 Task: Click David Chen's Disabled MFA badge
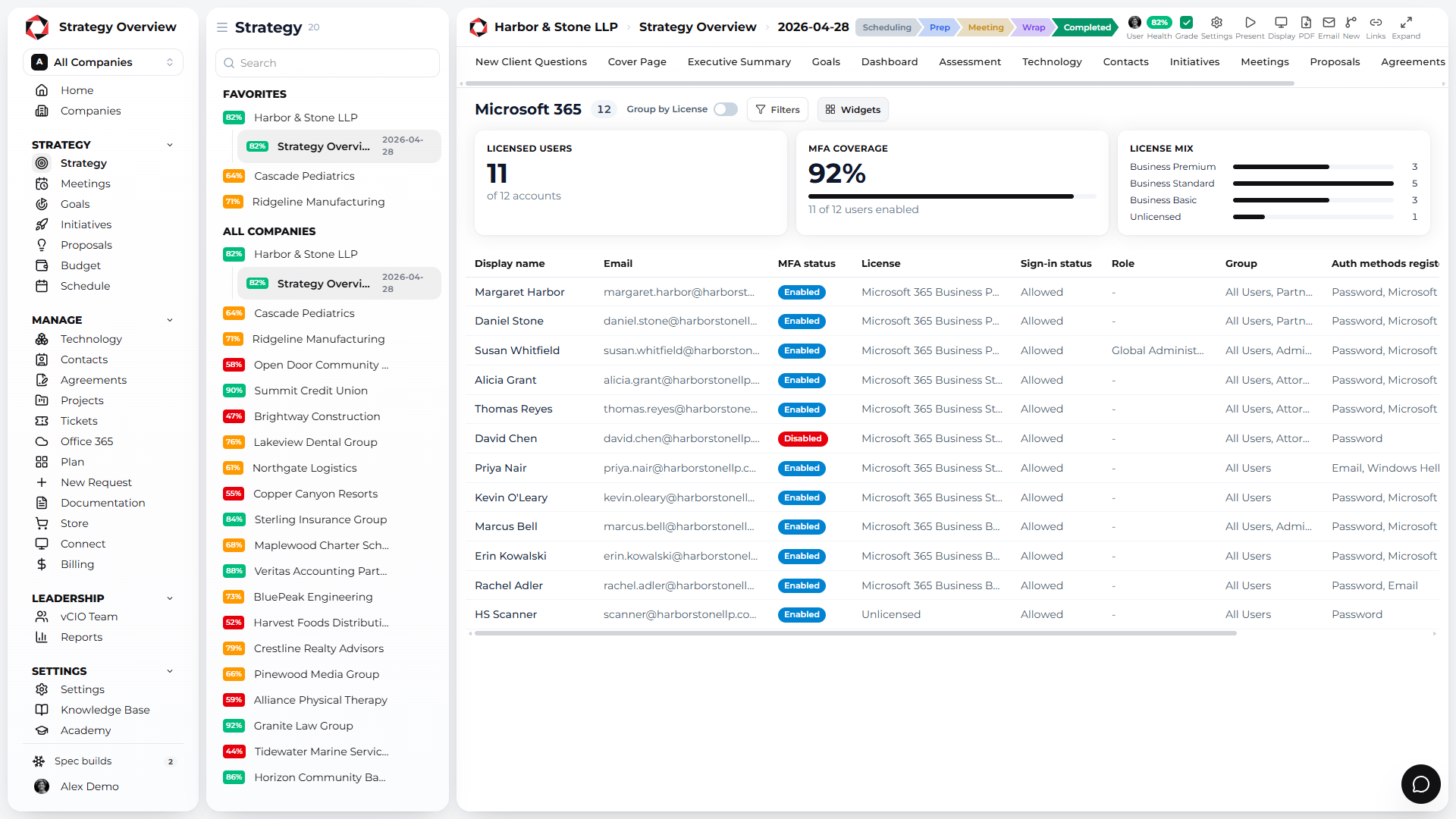pyautogui.click(x=802, y=438)
